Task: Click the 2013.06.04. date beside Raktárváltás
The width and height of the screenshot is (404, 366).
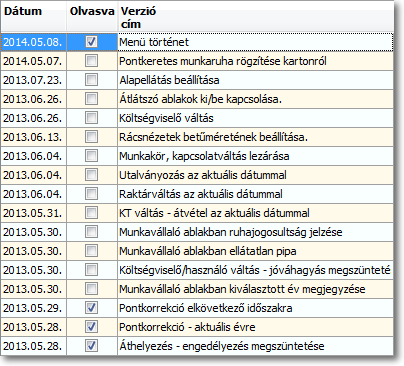Action: (x=33, y=194)
